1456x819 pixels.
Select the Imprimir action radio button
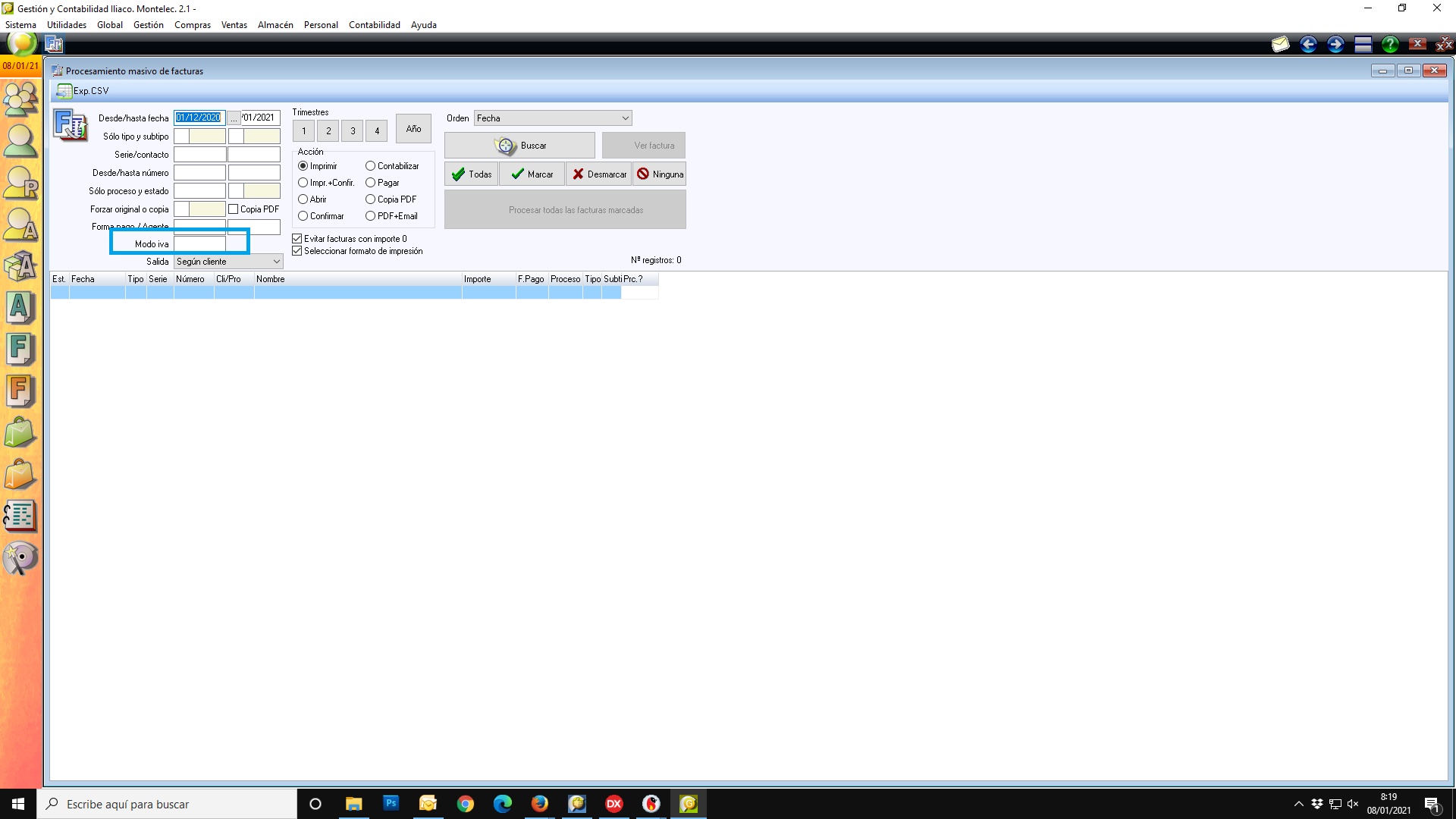click(x=303, y=166)
